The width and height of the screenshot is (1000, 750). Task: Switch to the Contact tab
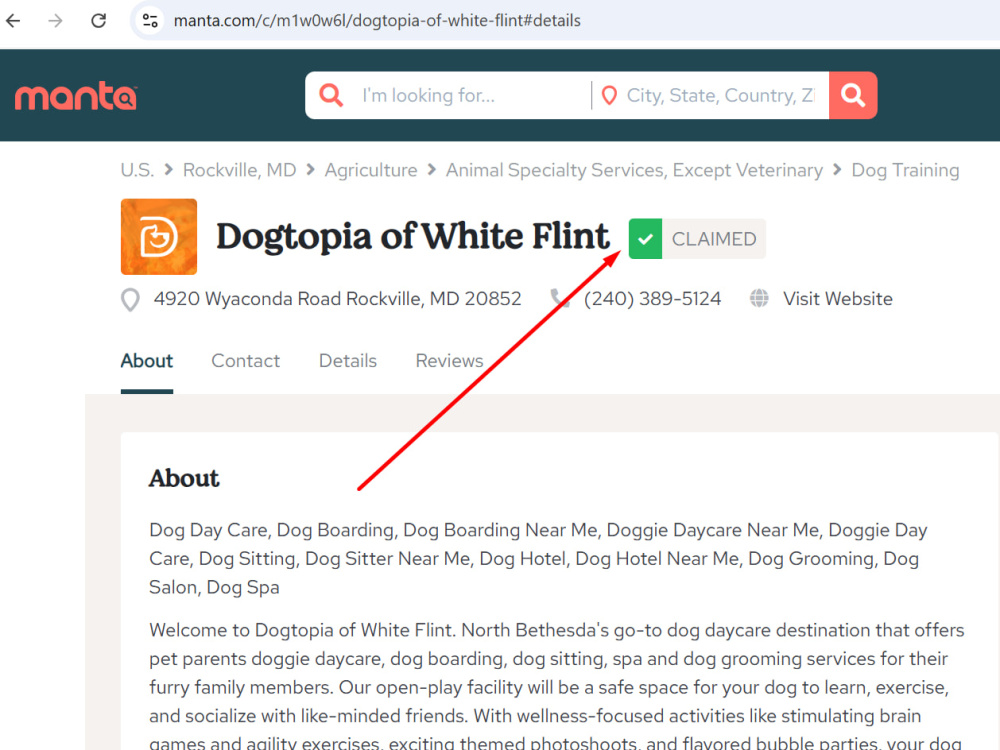(246, 361)
